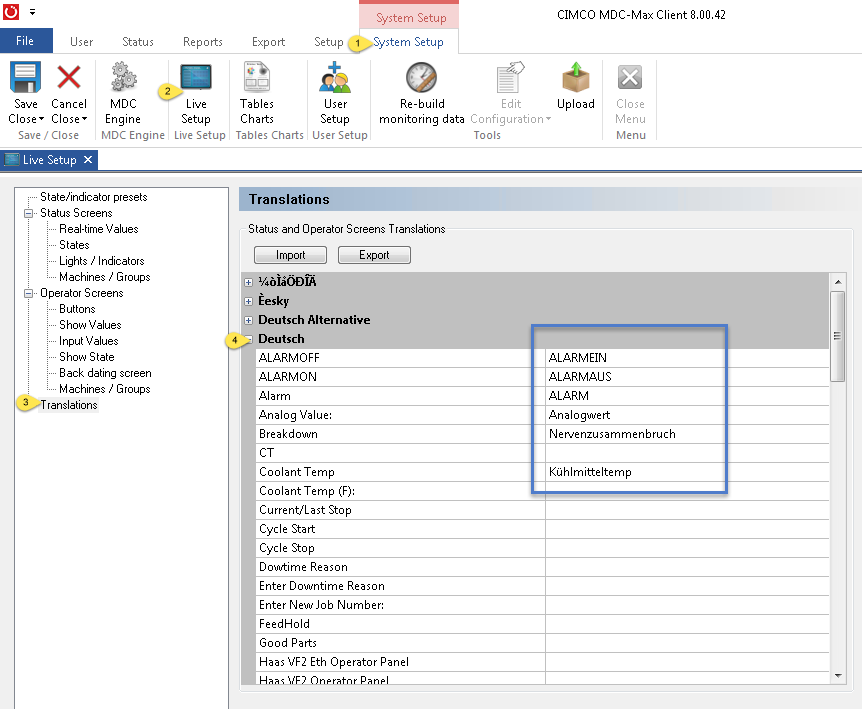Select the Downtime Reason row label
Viewport: 862px width, 709px height.
[303, 567]
